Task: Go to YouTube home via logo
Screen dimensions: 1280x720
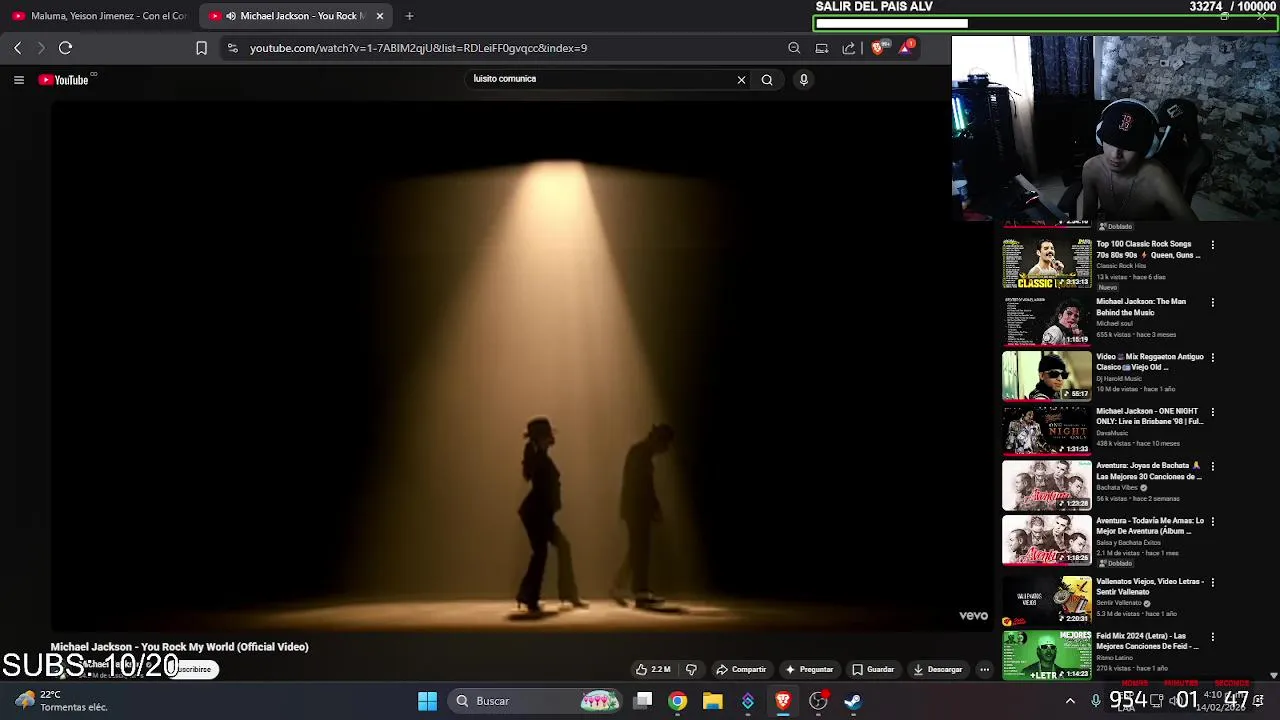Action: (64, 80)
